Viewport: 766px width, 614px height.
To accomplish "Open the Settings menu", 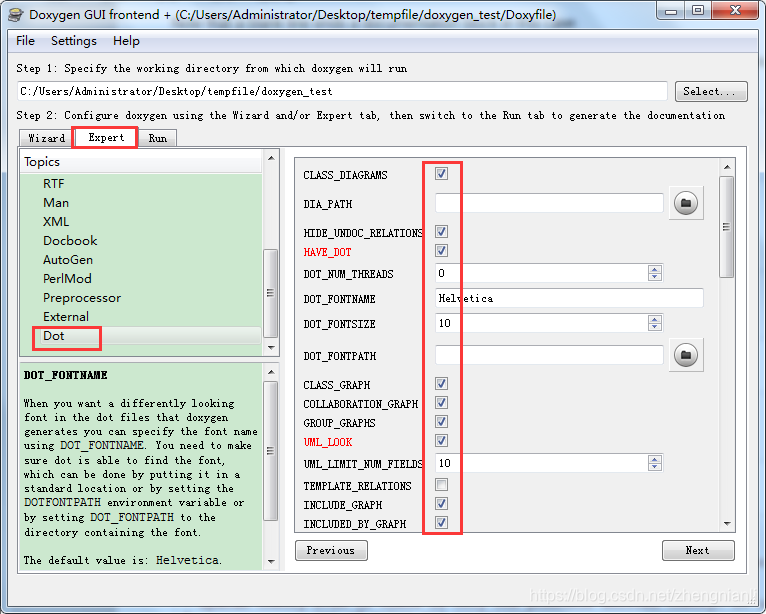I will coord(74,41).
